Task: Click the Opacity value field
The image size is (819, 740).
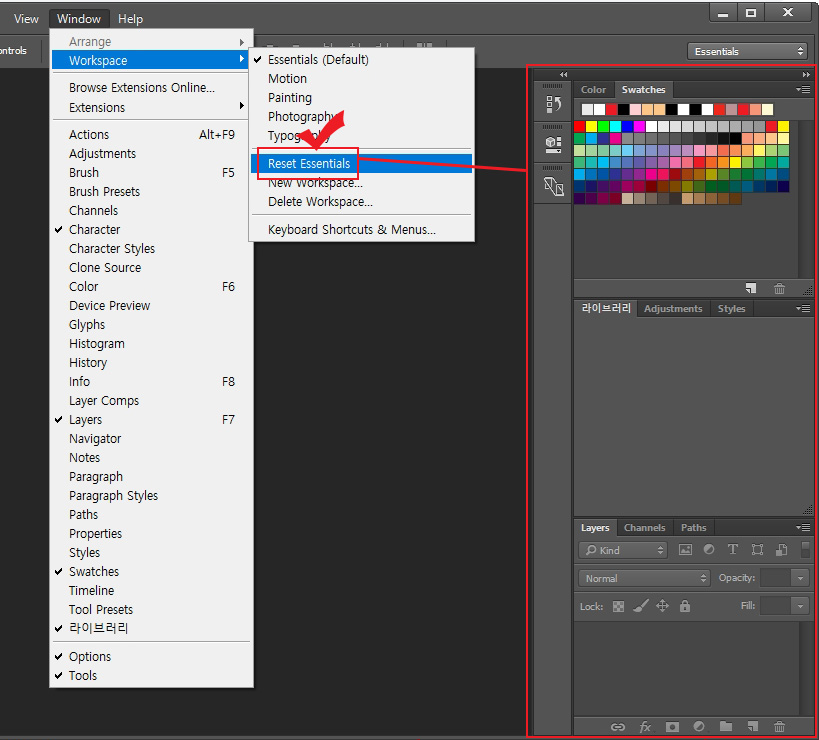Action: coord(776,578)
